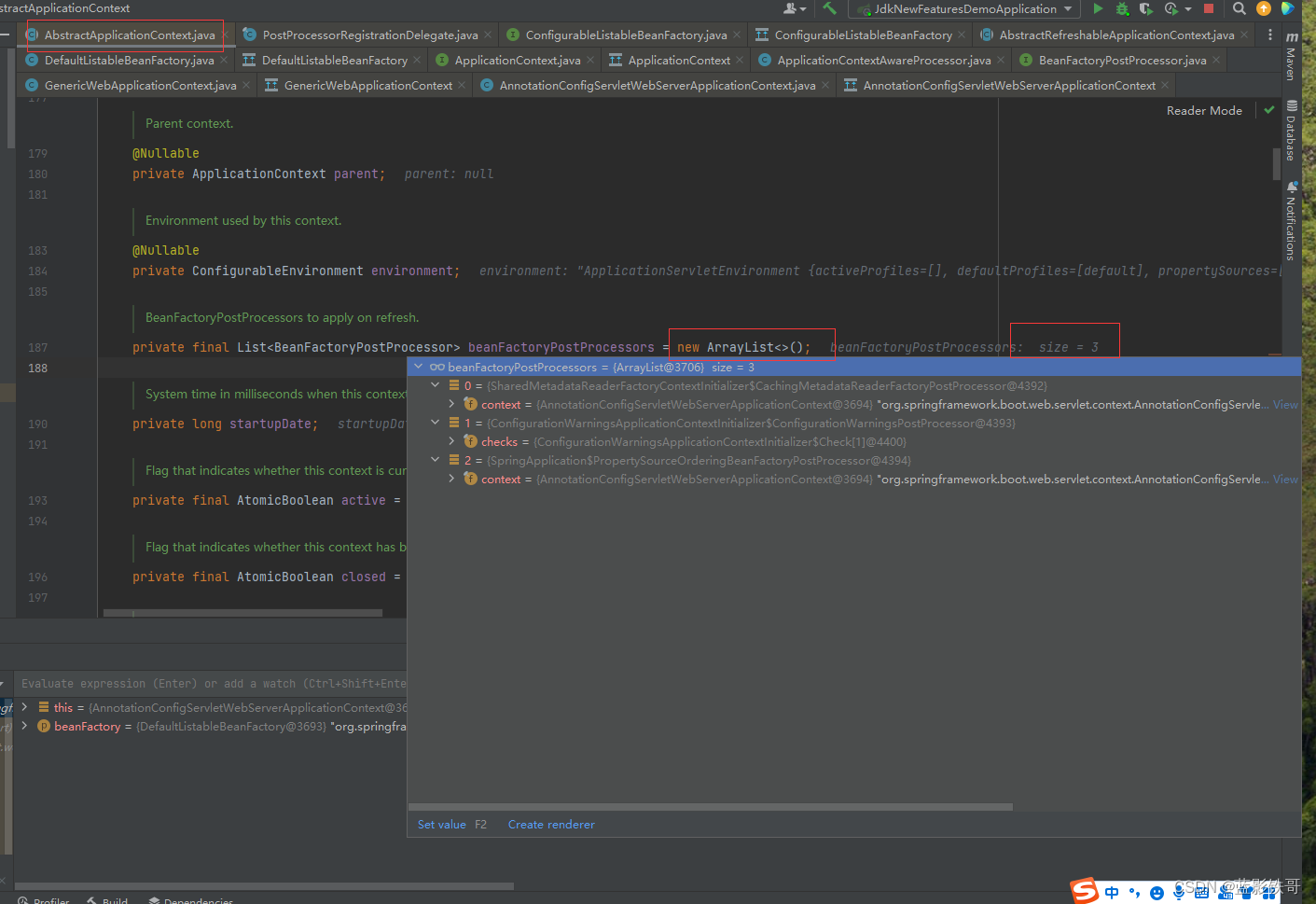
Task: Expand the 'this' variable in debugger
Action: point(25,707)
